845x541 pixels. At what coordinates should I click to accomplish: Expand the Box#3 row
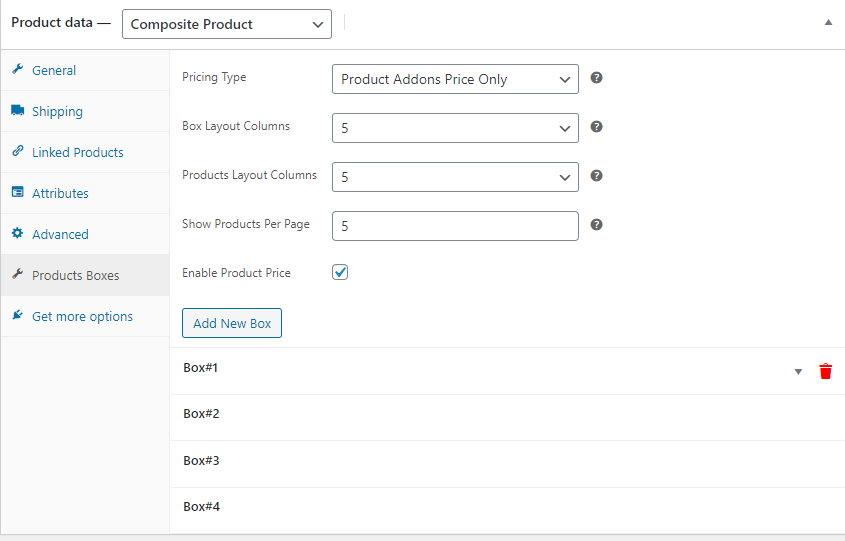[x=507, y=464]
